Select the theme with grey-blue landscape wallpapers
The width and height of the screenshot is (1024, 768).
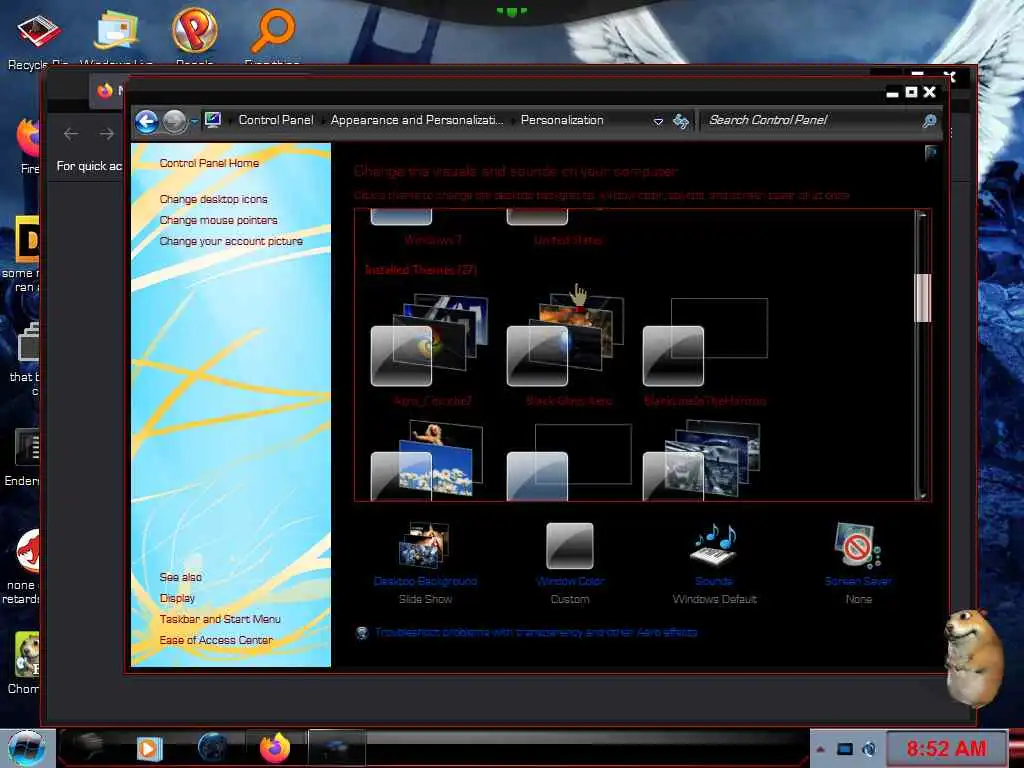click(x=702, y=460)
